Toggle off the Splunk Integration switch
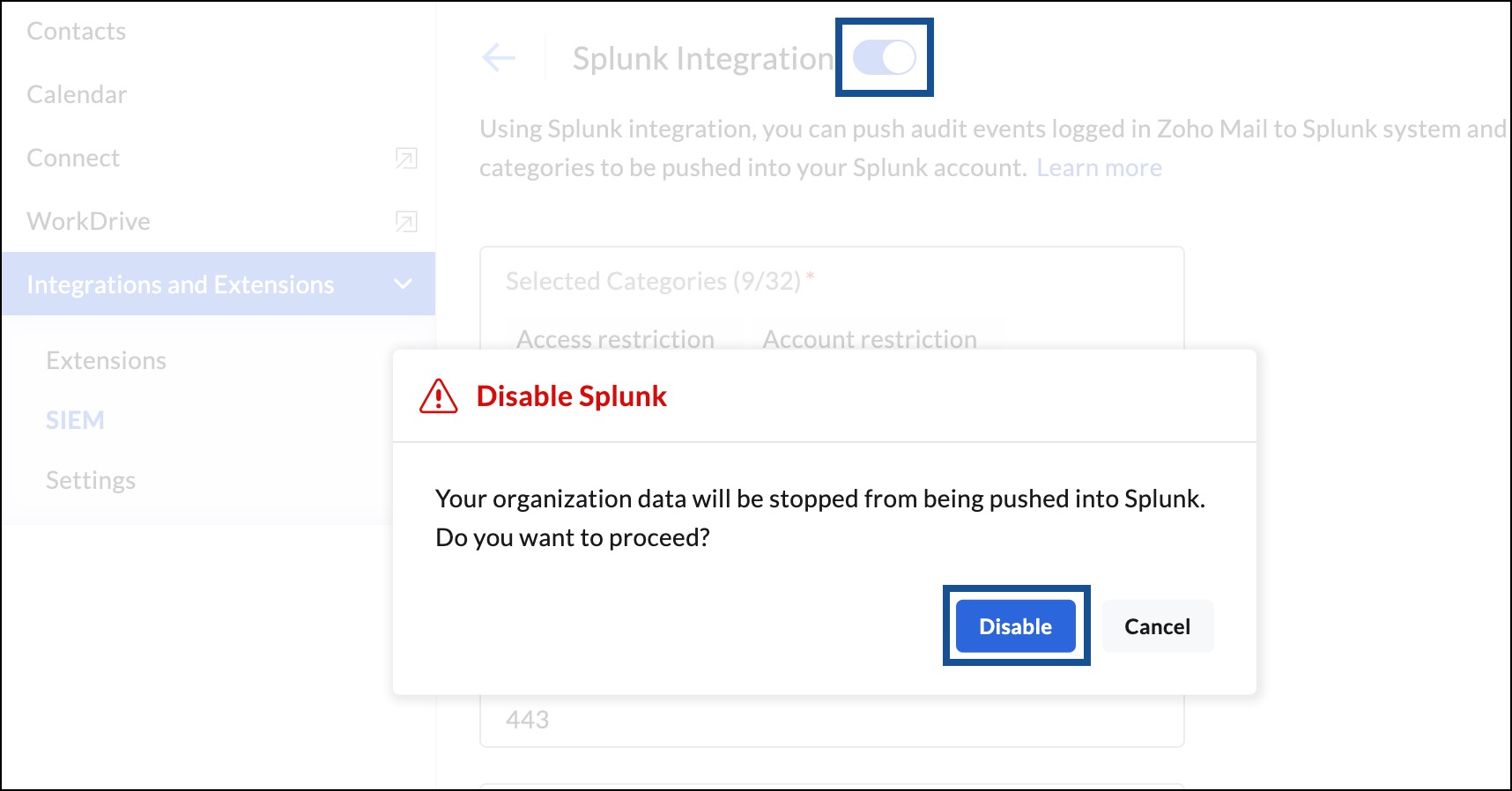 pos(882,56)
